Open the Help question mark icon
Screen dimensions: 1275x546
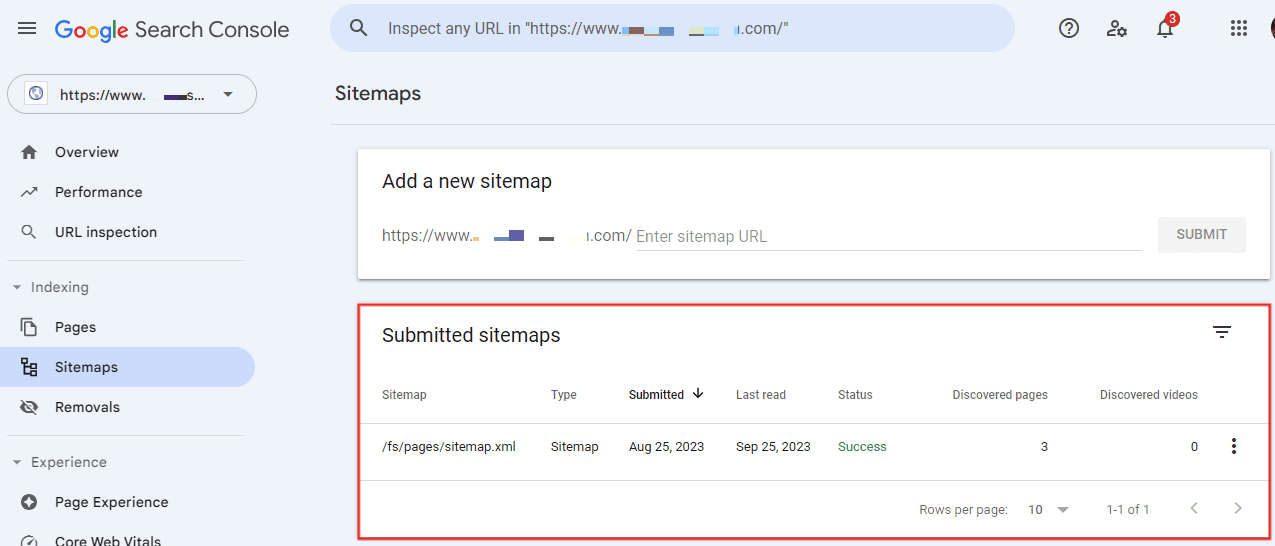pyautogui.click(x=1069, y=28)
